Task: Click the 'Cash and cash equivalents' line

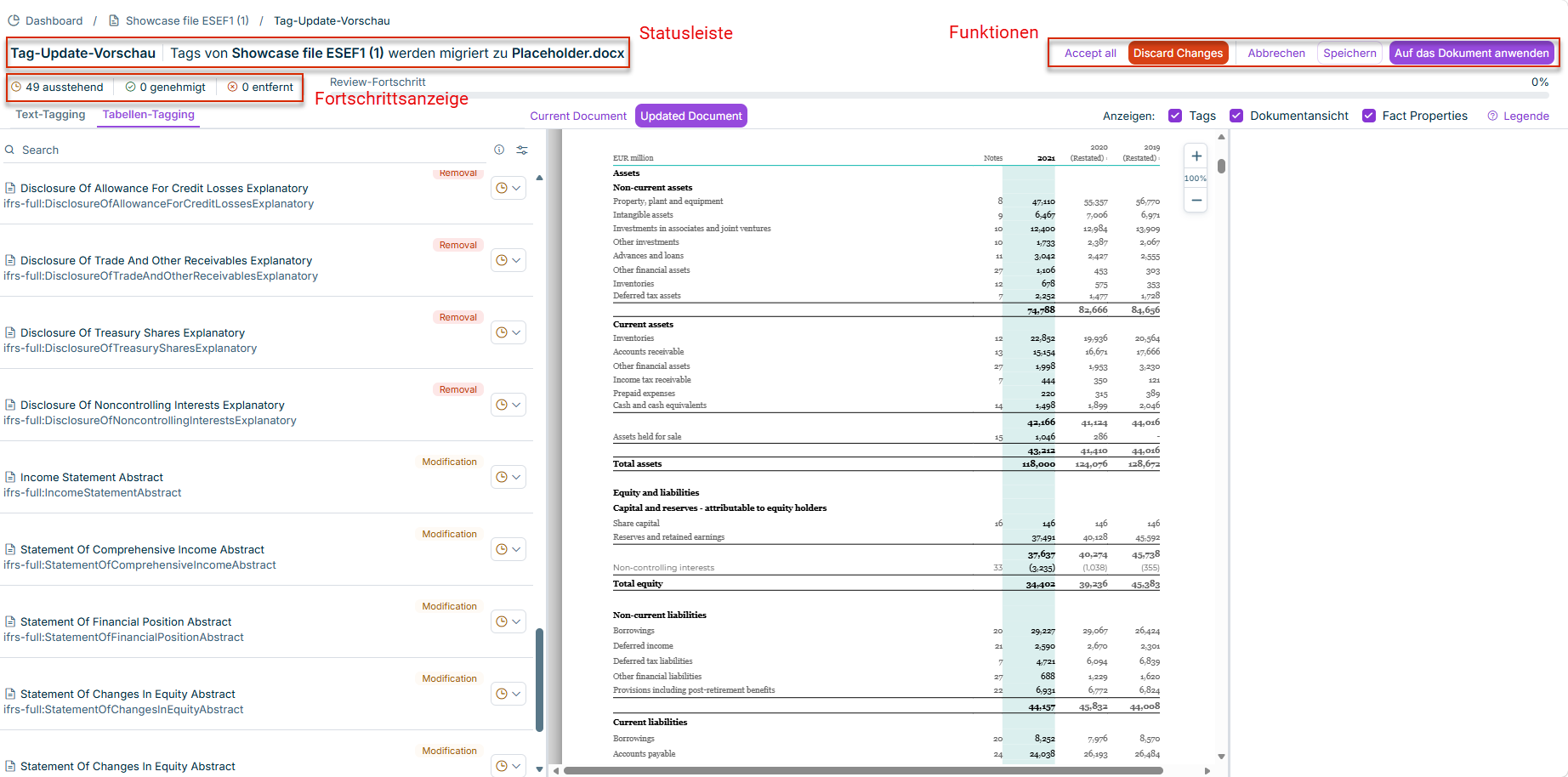Action: pos(660,406)
